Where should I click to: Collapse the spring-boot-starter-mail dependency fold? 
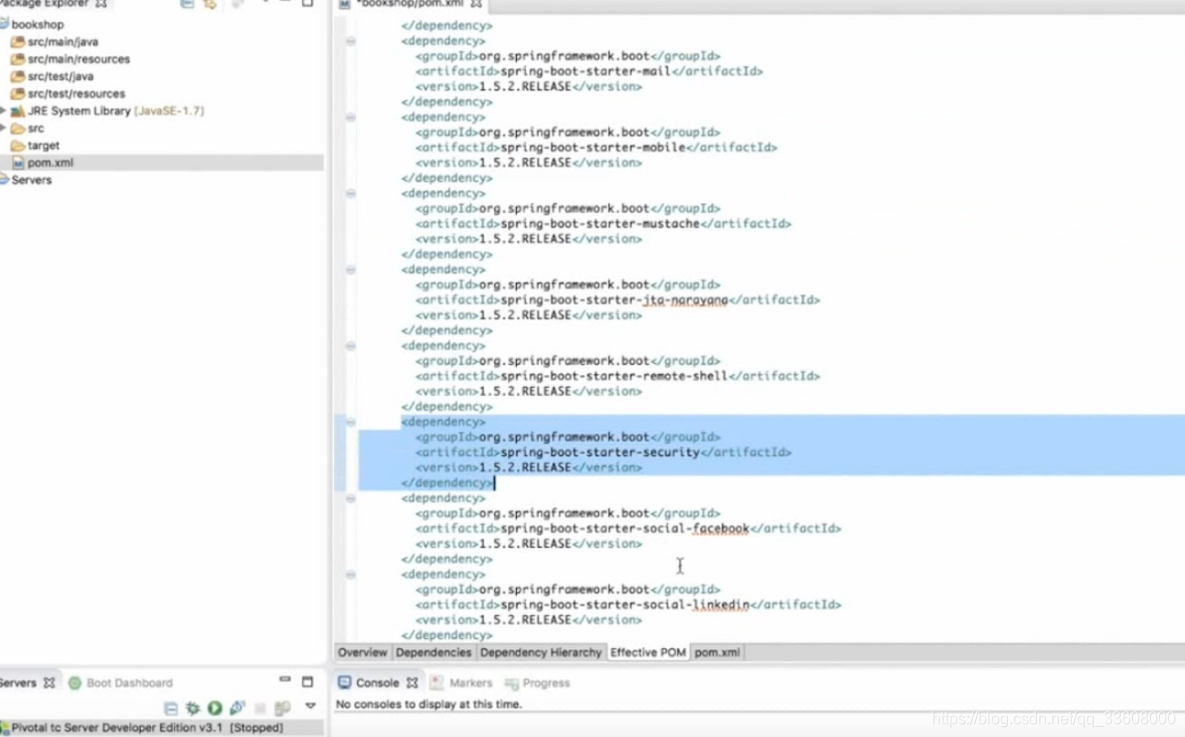[x=351, y=41]
